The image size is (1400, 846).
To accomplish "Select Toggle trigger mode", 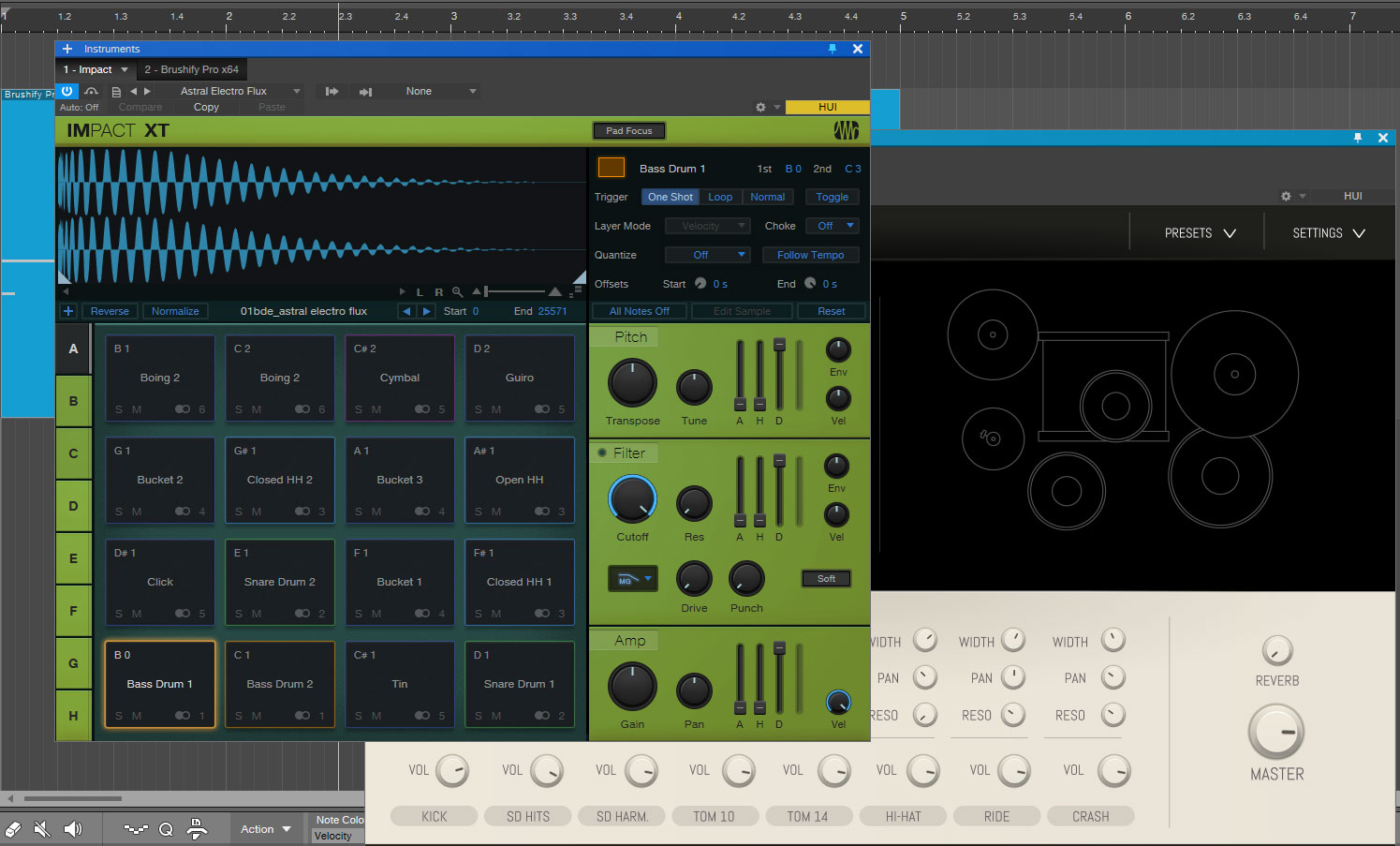I will tap(832, 197).
